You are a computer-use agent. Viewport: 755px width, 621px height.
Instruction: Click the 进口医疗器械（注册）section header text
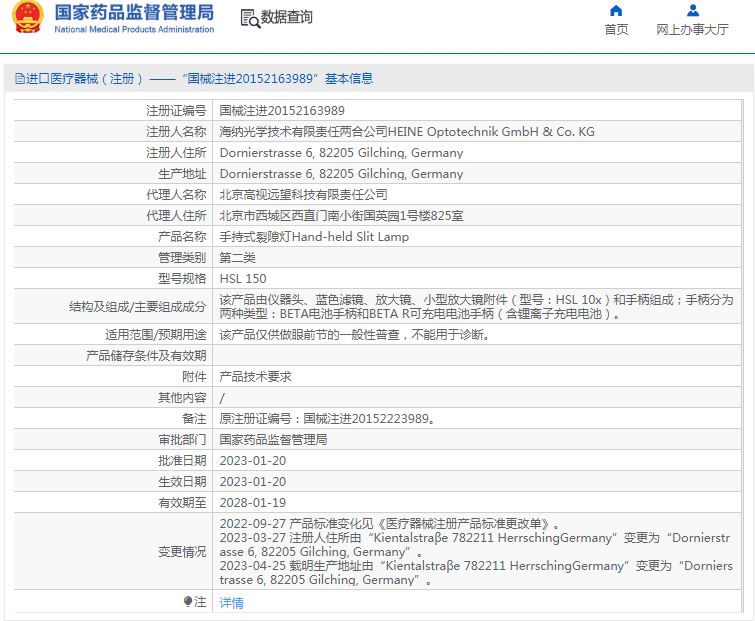(x=85, y=78)
